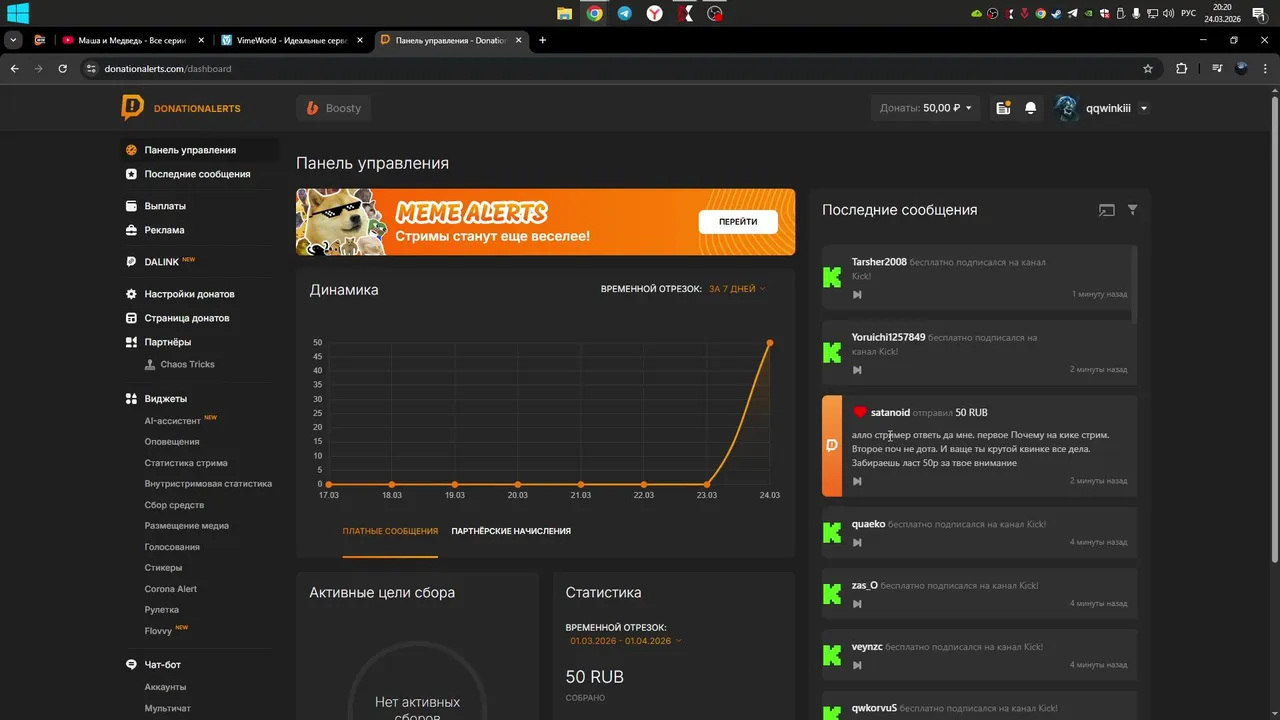Open AI-ассистент widget link
The image size is (1280, 720).
click(172, 421)
